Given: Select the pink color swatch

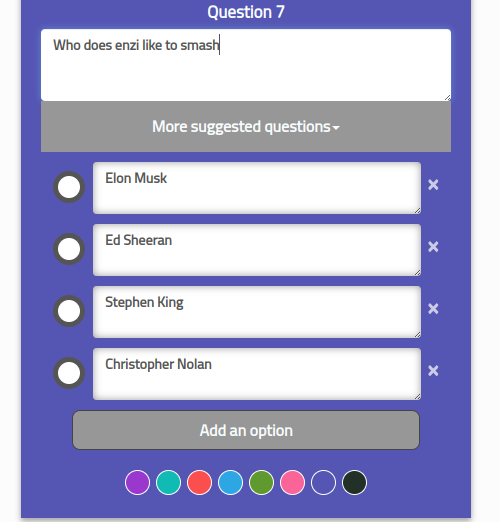Looking at the screenshot, I should click(x=292, y=482).
